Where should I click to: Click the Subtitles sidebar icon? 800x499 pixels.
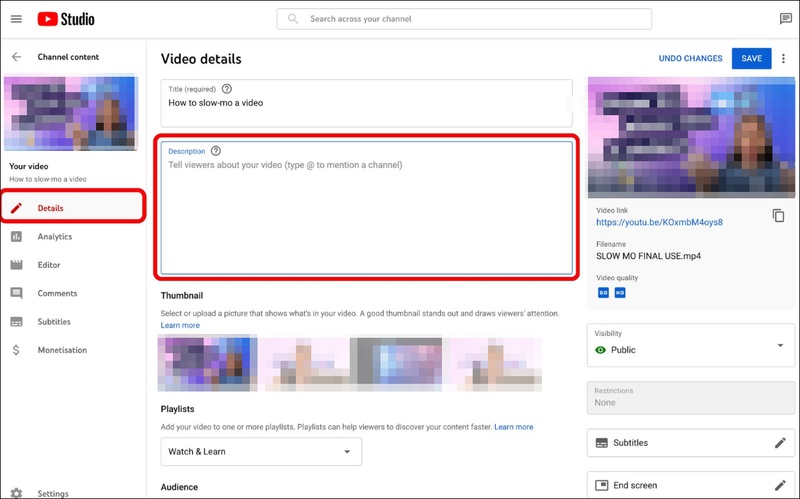pyautogui.click(x=16, y=321)
